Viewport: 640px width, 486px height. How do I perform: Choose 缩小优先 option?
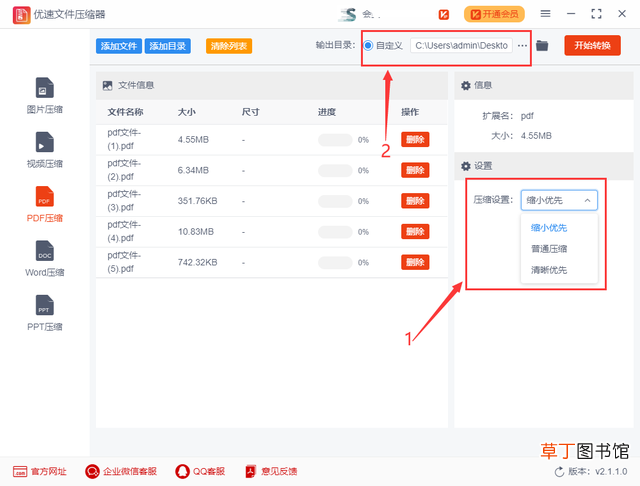549,228
